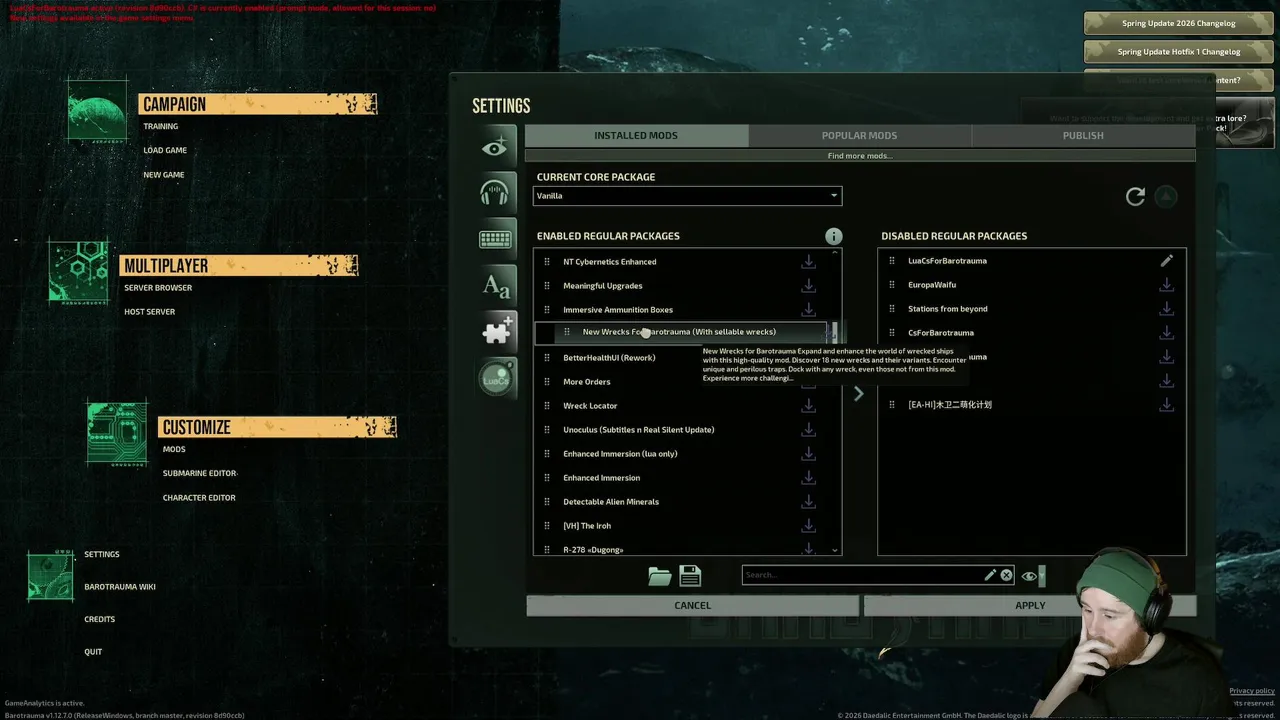Select the [EA-HI] disabled package row
Image resolution: width=1280 pixels, height=720 pixels.
click(x=1031, y=405)
